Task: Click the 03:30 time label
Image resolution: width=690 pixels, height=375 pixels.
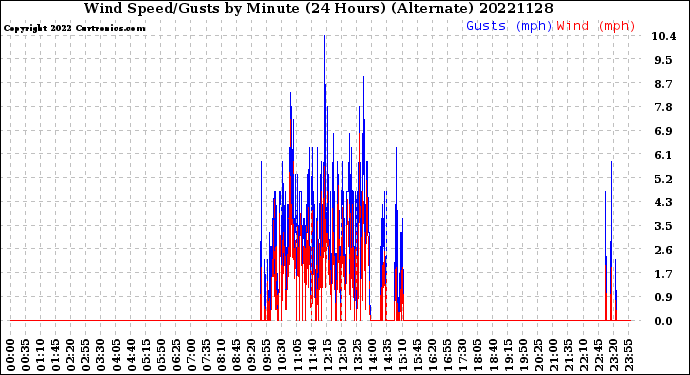Action: (x=101, y=354)
